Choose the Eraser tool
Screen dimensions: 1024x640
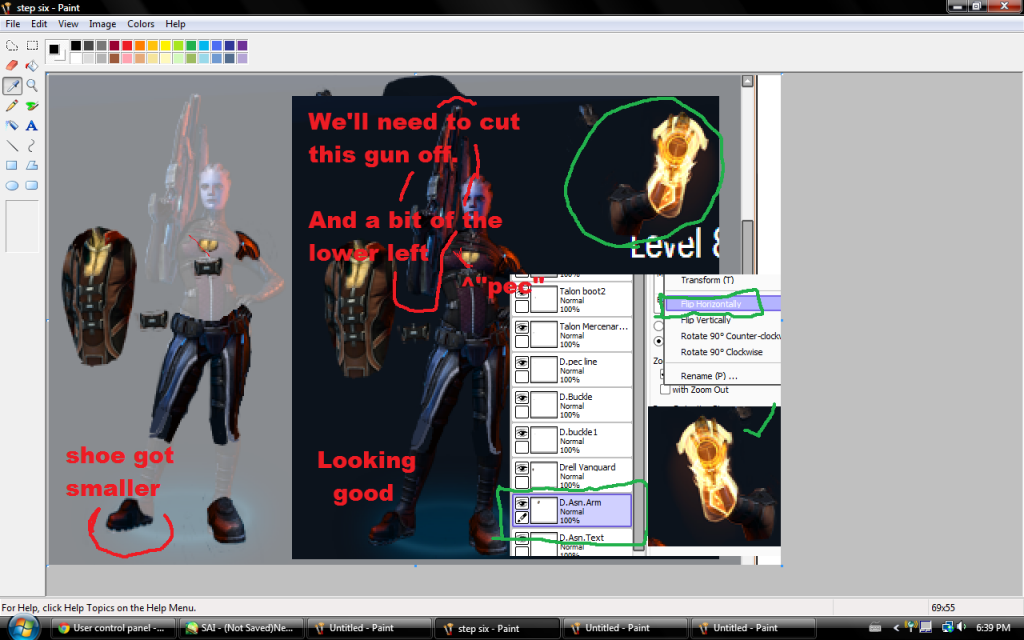point(12,65)
